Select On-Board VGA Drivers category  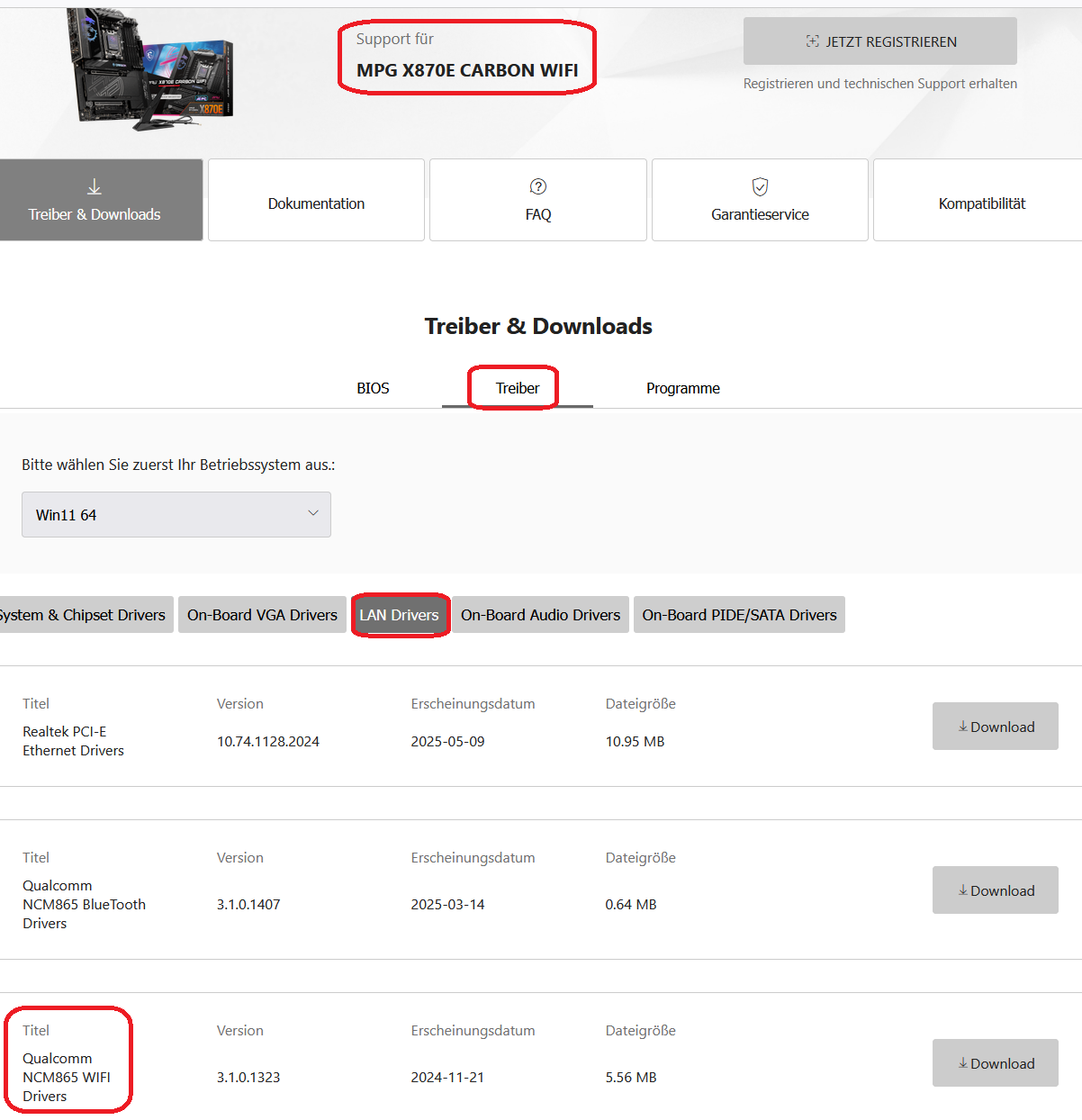(262, 615)
